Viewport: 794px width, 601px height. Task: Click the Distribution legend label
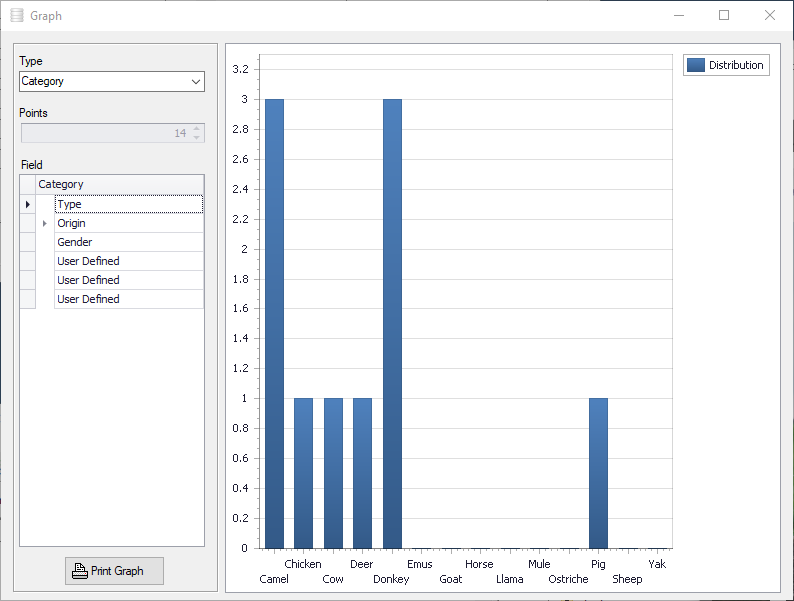click(x=736, y=65)
